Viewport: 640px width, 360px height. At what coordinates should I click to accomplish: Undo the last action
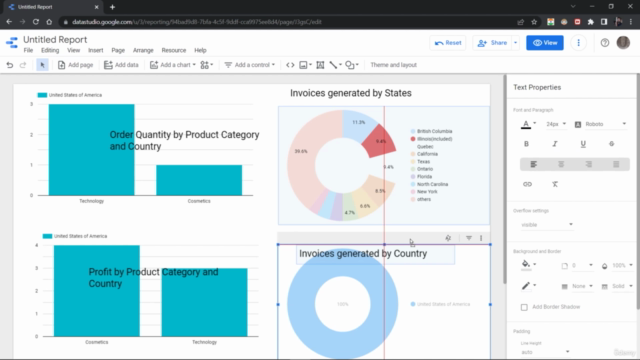click(9, 65)
